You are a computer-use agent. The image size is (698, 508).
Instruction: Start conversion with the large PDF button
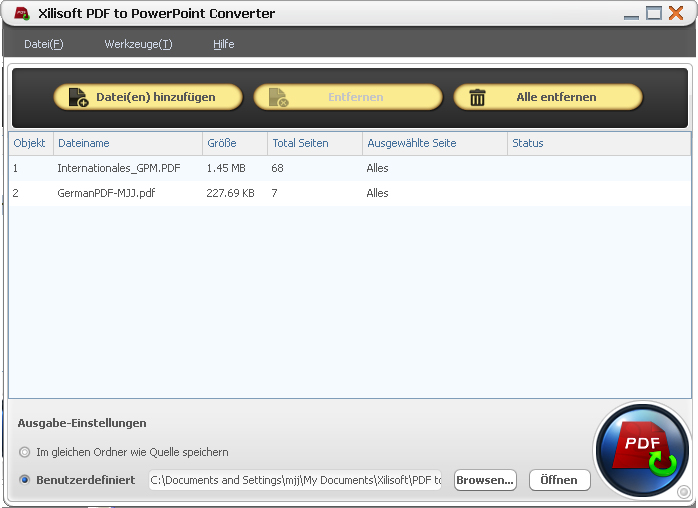[x=642, y=449]
